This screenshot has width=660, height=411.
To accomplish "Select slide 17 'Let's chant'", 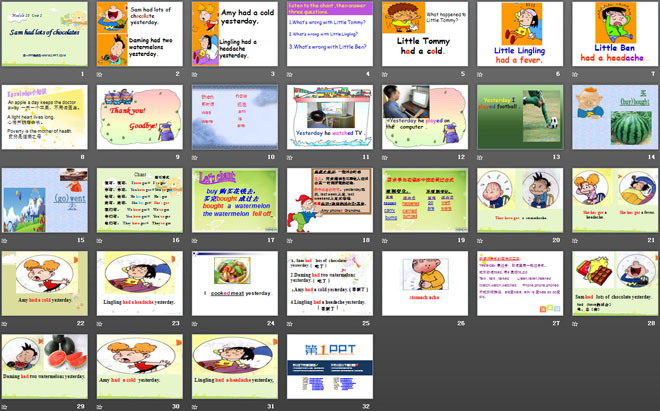I will click(235, 200).
